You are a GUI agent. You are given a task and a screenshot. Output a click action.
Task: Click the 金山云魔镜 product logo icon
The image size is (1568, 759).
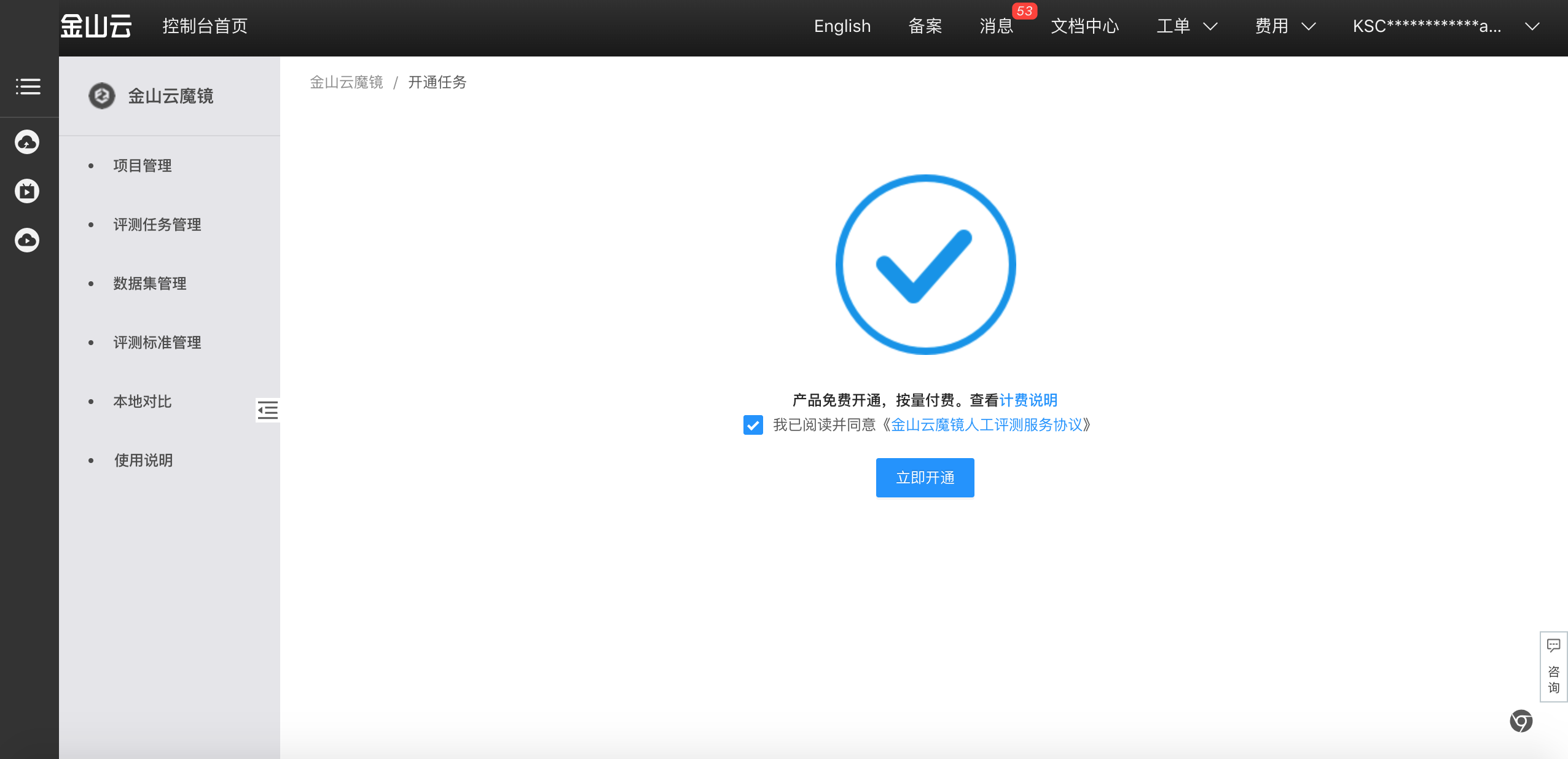click(x=102, y=96)
